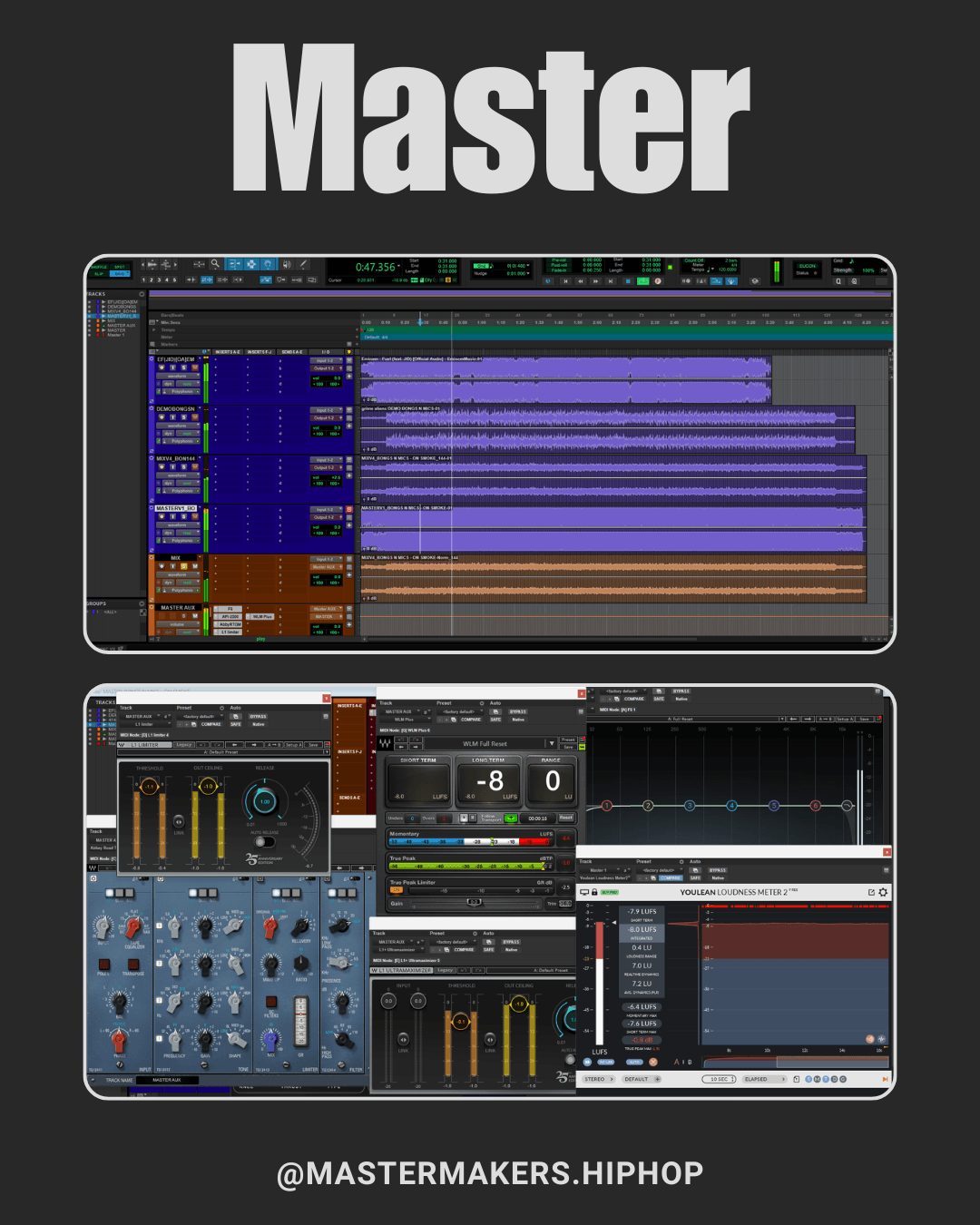The width and height of the screenshot is (980, 1225).
Task: Toggle L1 Ultramaximizer input LINK button
Action: click(403, 1039)
